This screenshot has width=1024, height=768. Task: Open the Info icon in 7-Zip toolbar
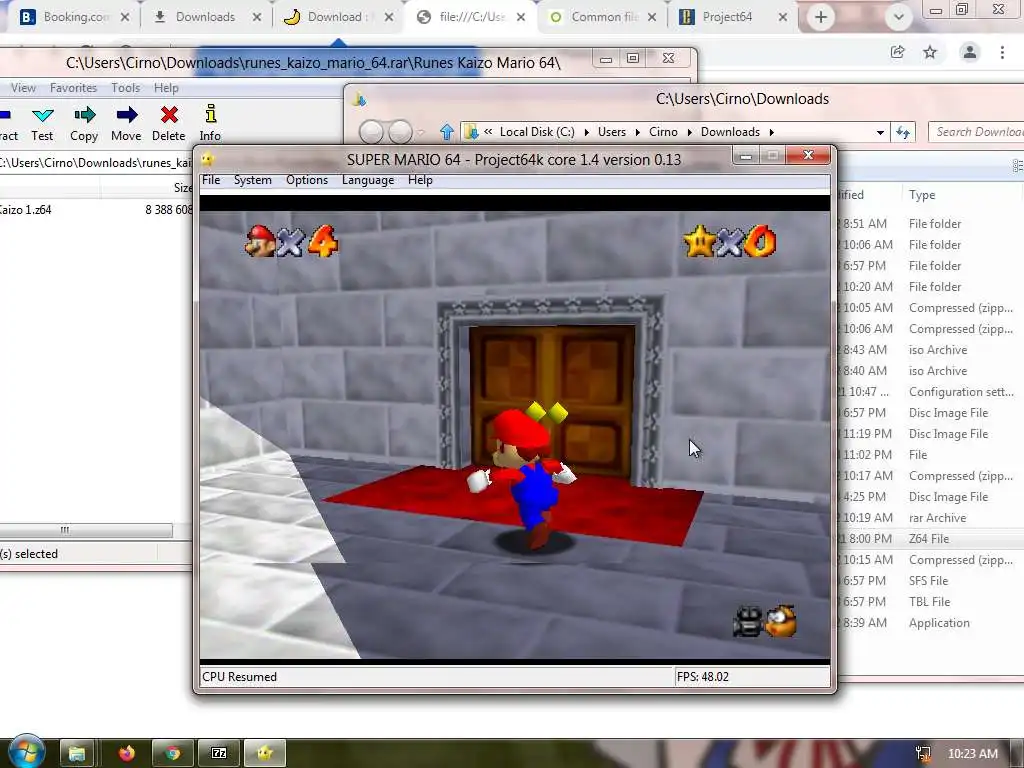(x=210, y=114)
